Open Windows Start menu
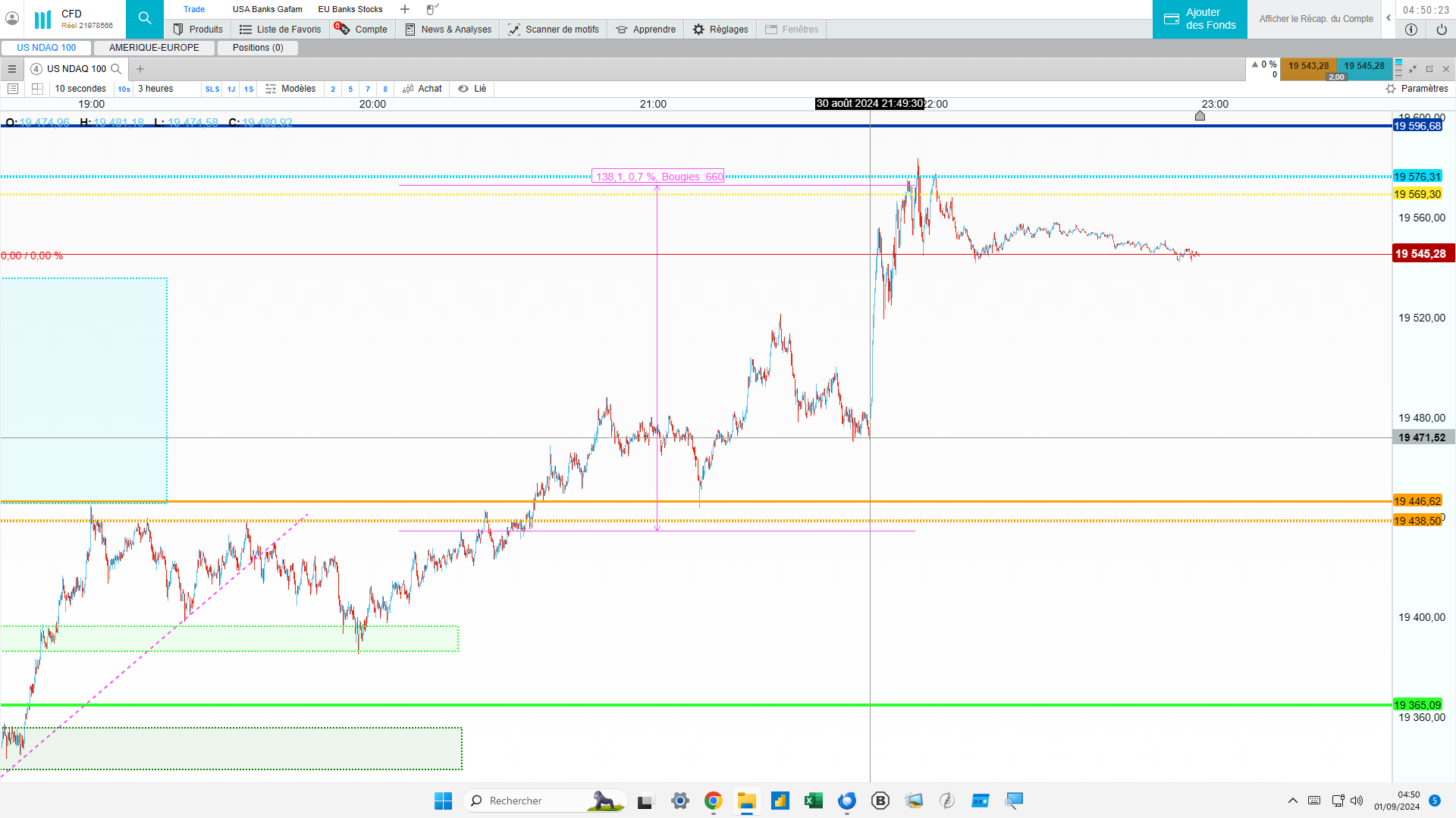This screenshot has height=818, width=1456. (443, 801)
